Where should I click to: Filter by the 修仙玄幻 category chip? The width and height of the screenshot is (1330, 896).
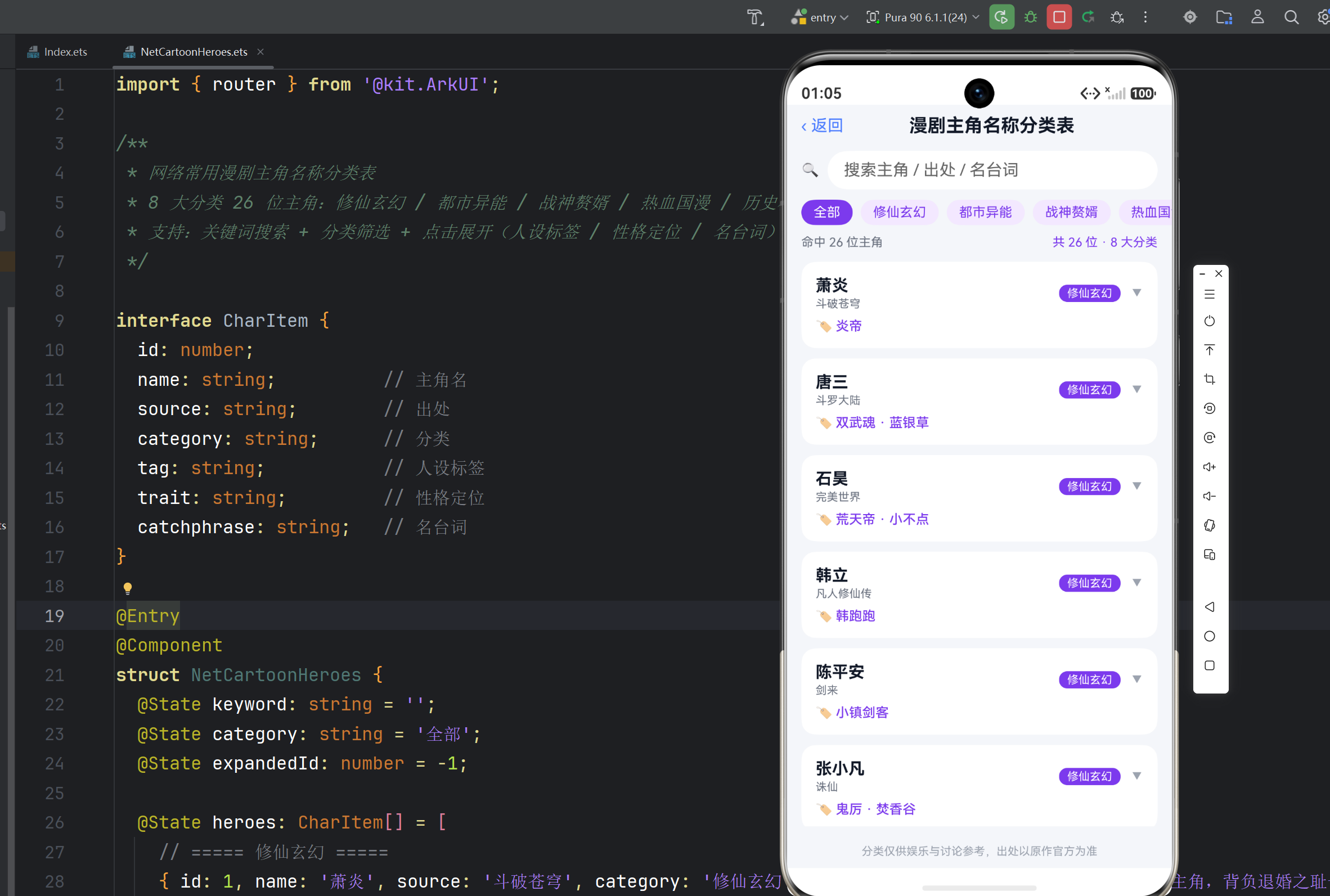click(899, 212)
